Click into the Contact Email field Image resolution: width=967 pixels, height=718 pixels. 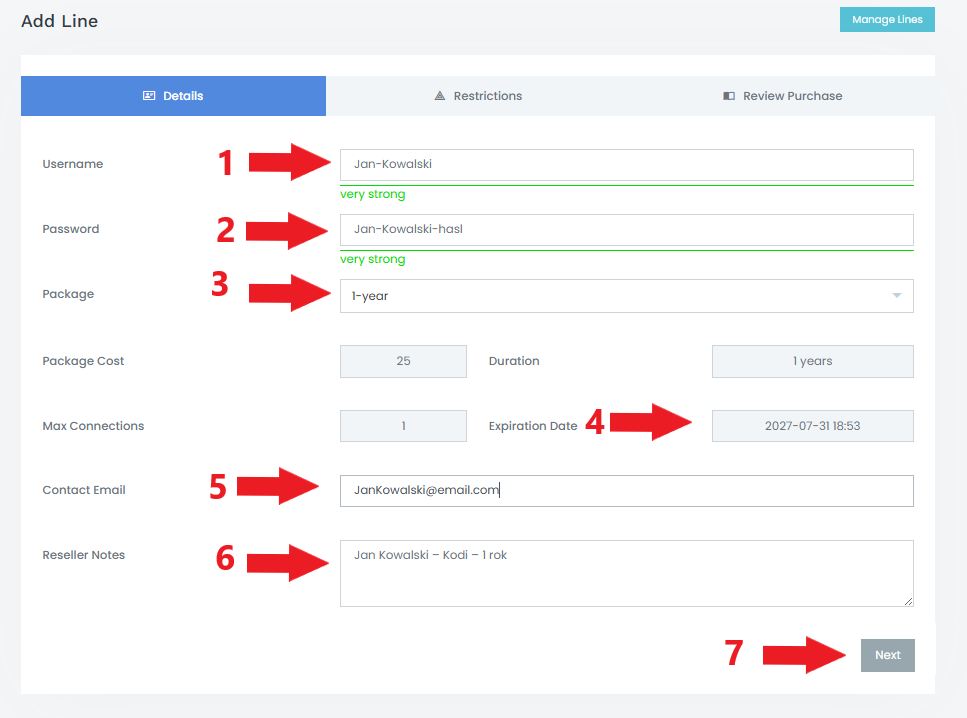click(627, 491)
